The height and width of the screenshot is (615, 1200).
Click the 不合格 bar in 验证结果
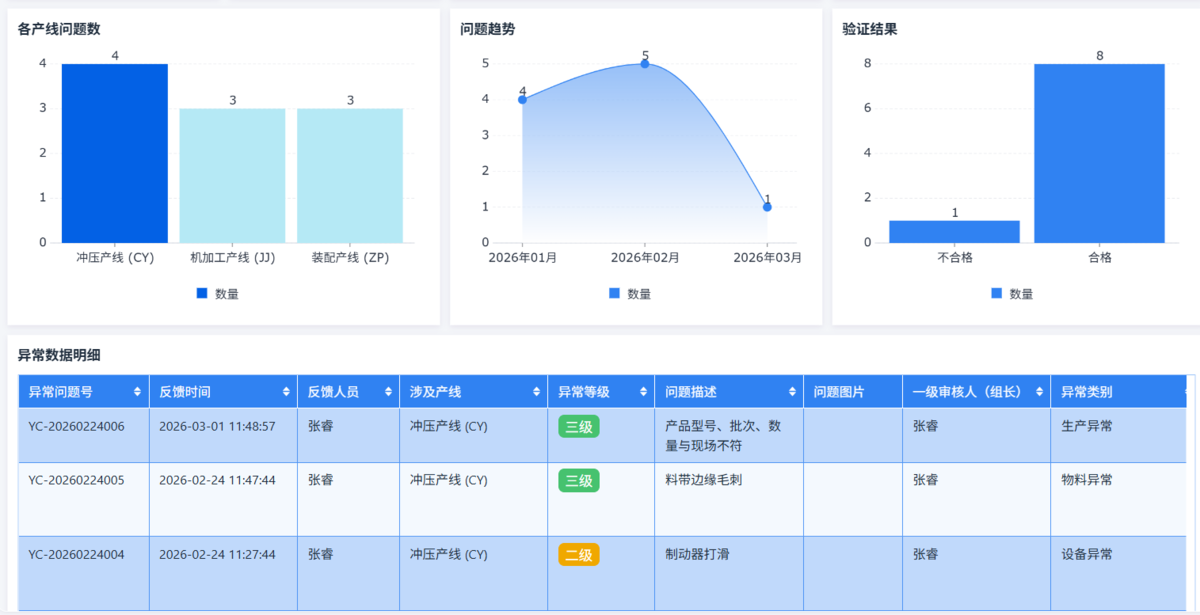click(x=954, y=231)
